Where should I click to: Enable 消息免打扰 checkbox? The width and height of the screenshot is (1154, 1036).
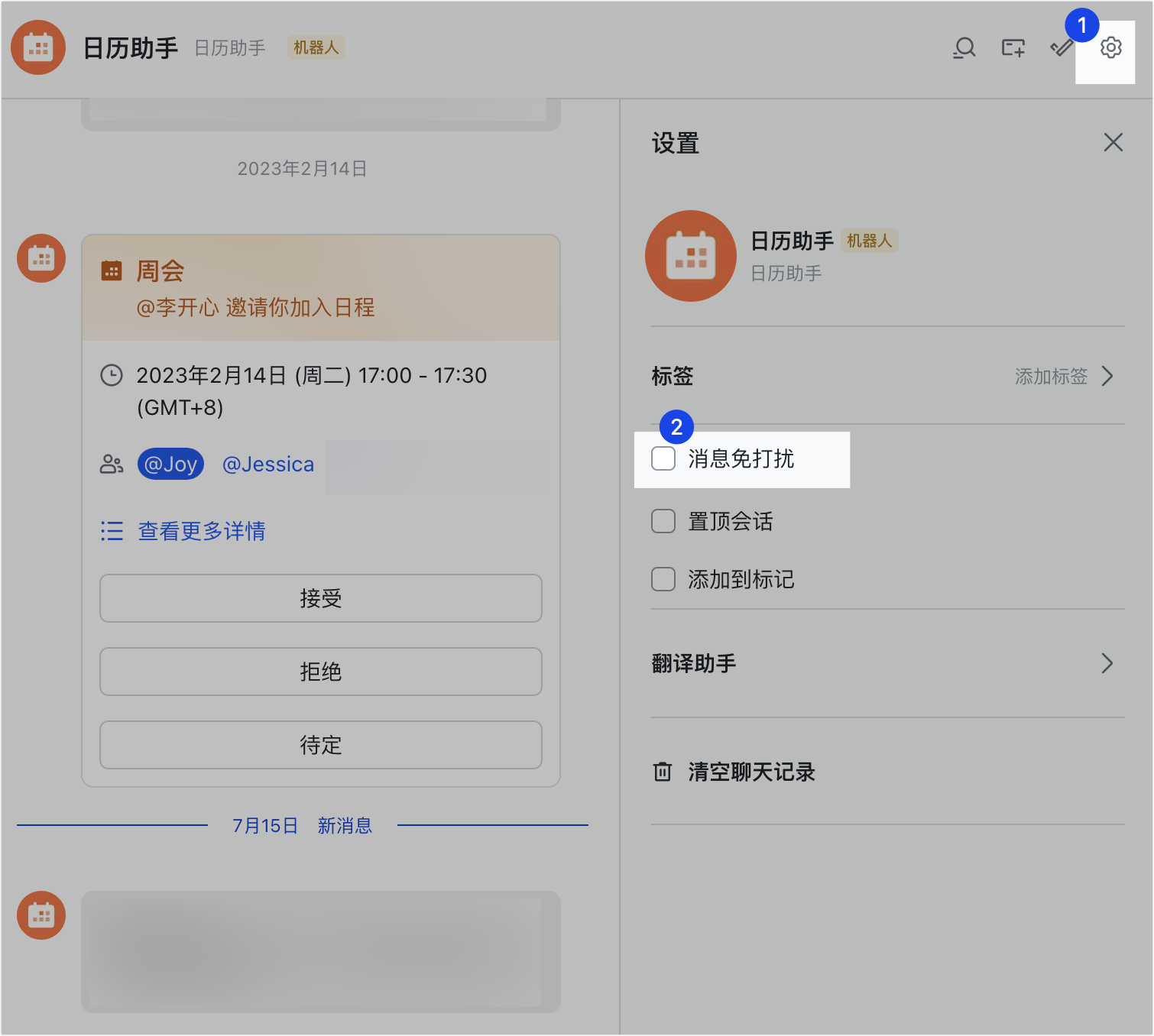[x=663, y=458]
